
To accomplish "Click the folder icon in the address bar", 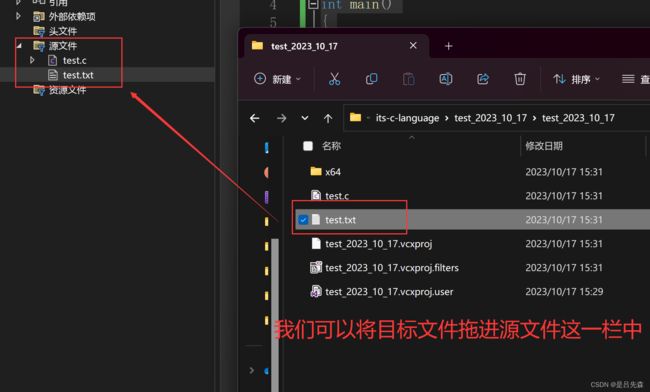I will click(x=355, y=117).
